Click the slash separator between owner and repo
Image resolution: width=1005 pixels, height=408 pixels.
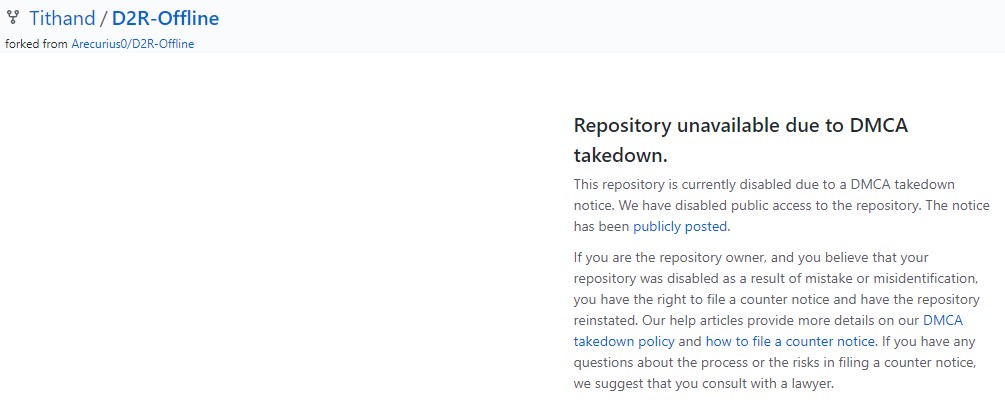point(103,18)
